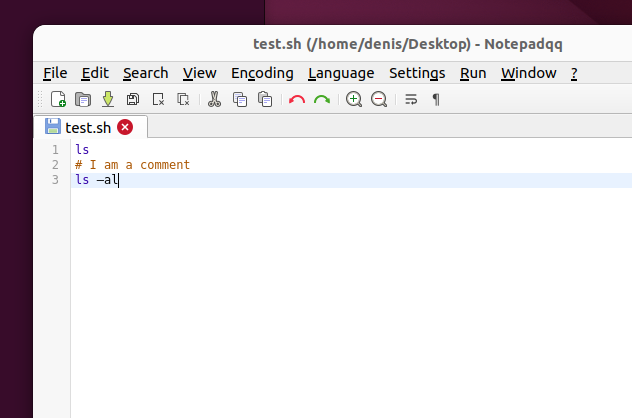Place cursor on first line 'ls'

[82, 150]
